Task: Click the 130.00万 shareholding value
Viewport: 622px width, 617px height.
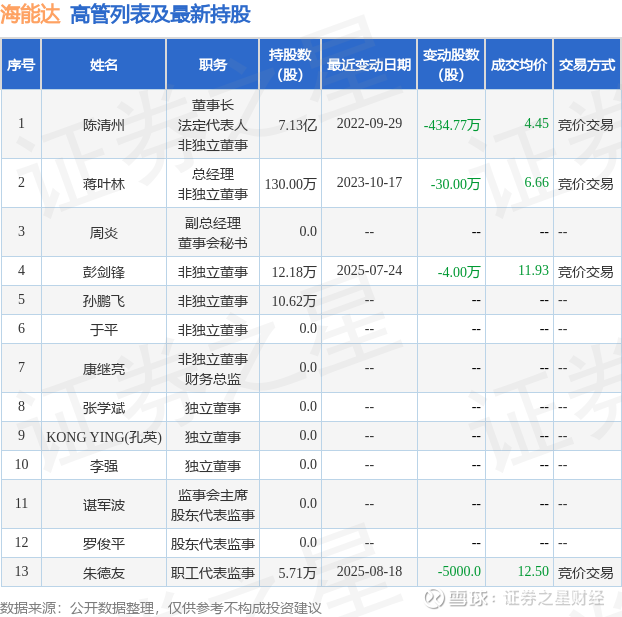Action: point(291,184)
